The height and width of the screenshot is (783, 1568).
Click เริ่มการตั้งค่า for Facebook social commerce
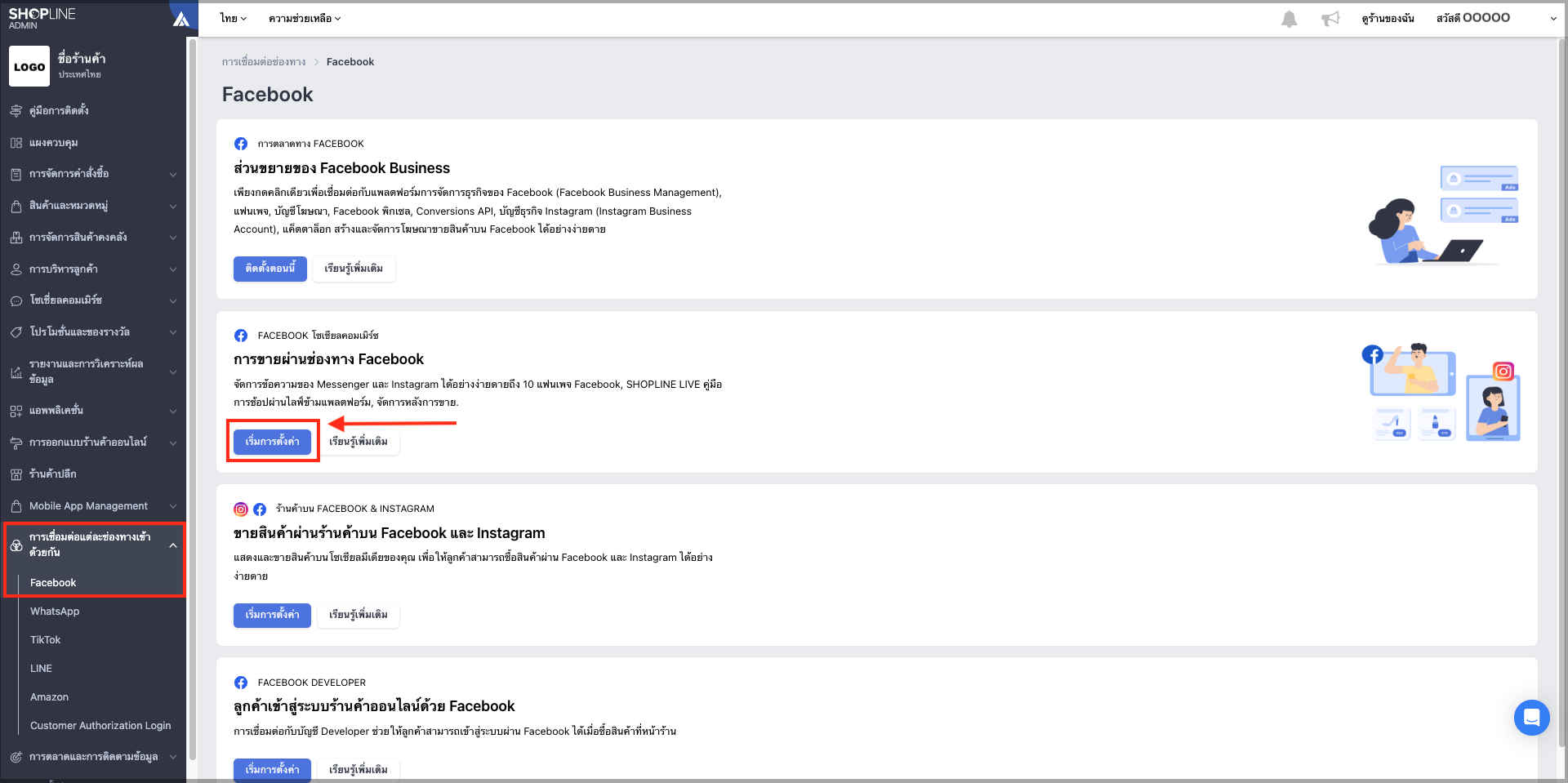[272, 442]
